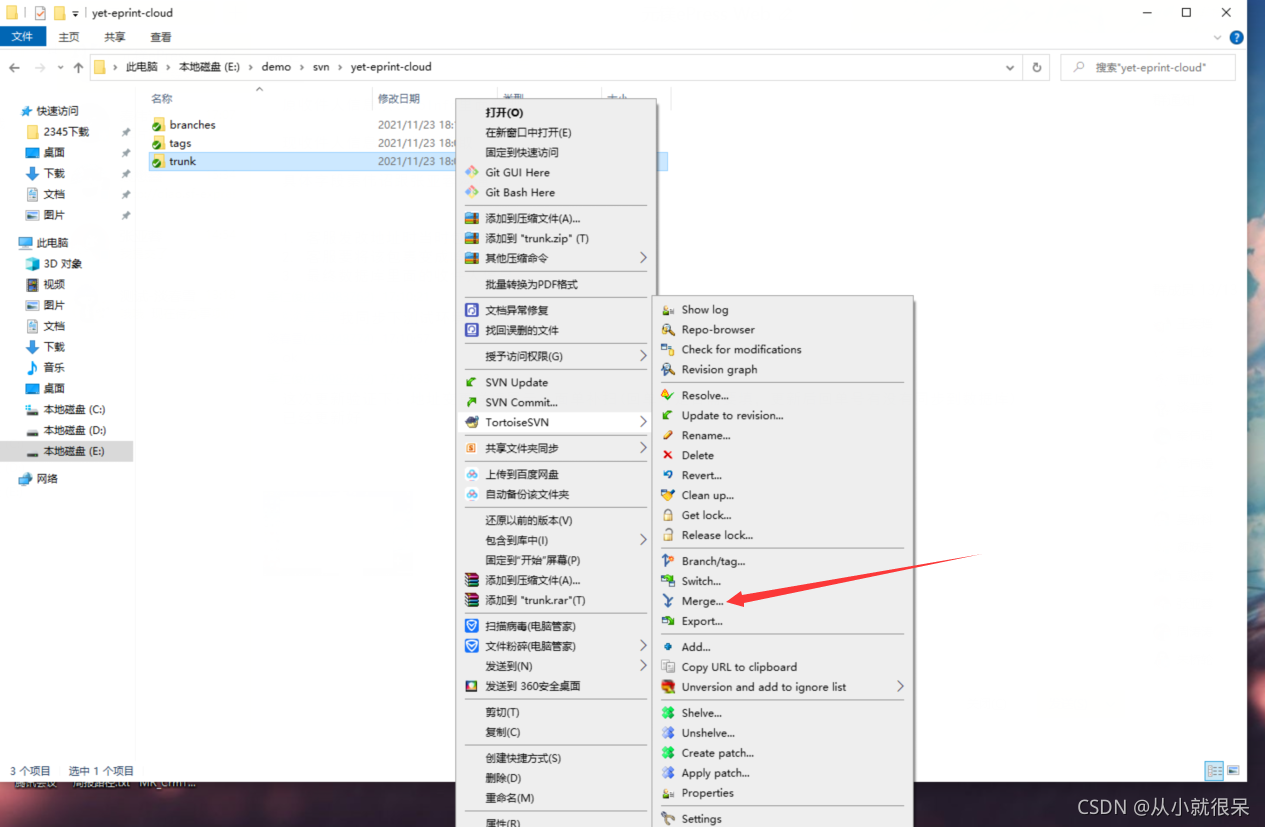Image resolution: width=1265 pixels, height=827 pixels.
Task: Go up one folder level
Action: point(78,67)
